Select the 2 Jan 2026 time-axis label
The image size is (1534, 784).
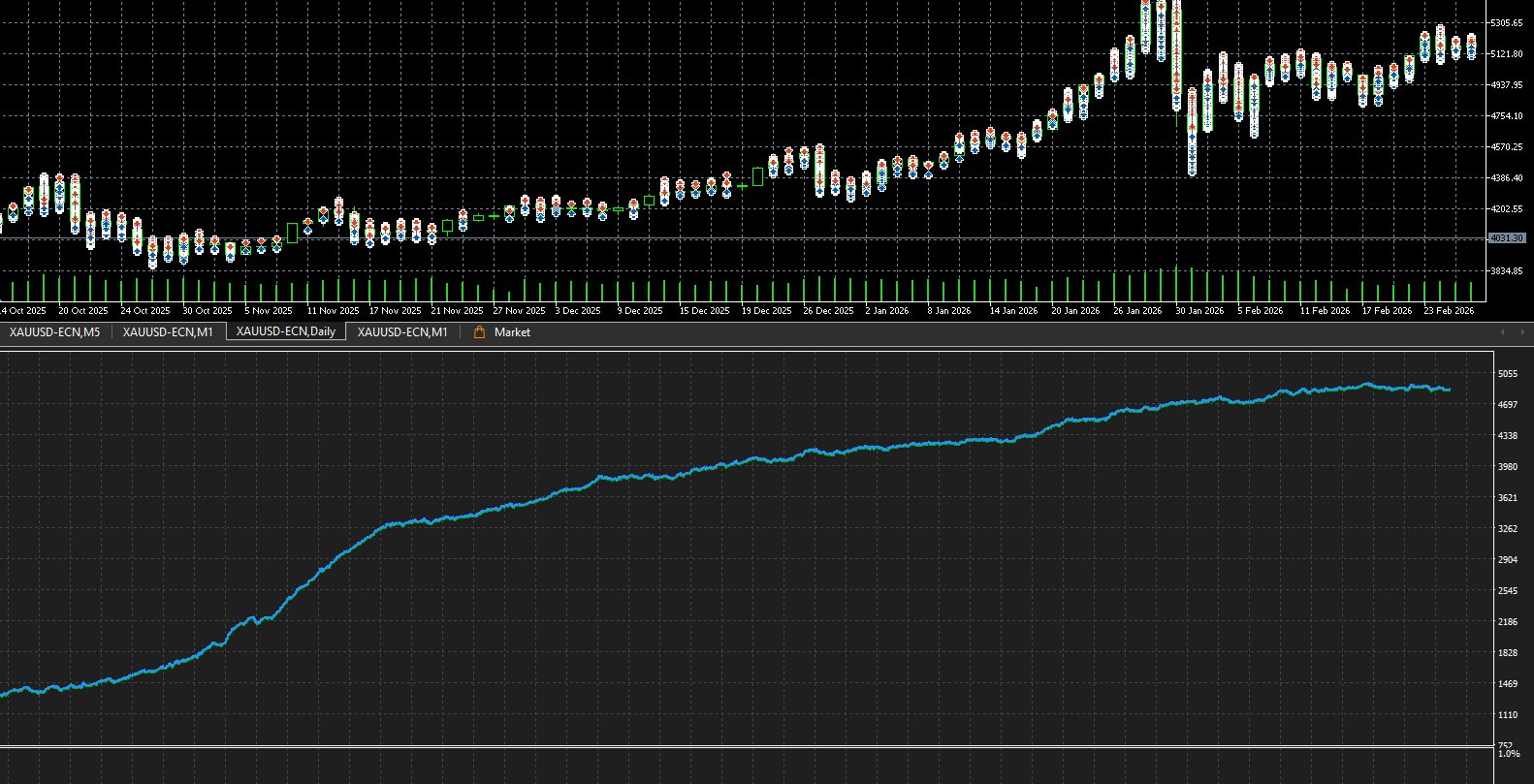(887, 311)
